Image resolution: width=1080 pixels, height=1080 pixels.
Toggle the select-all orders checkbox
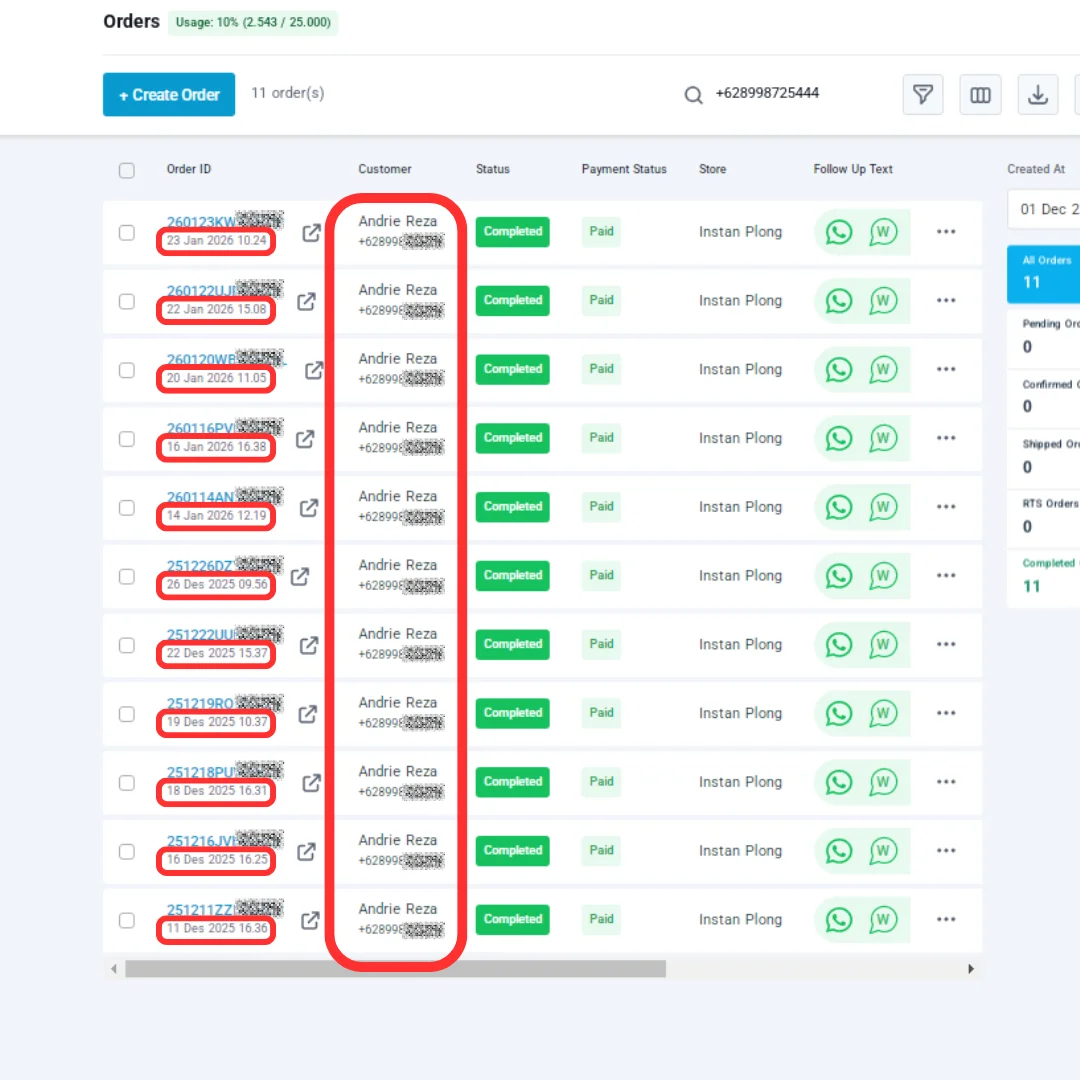click(x=127, y=170)
